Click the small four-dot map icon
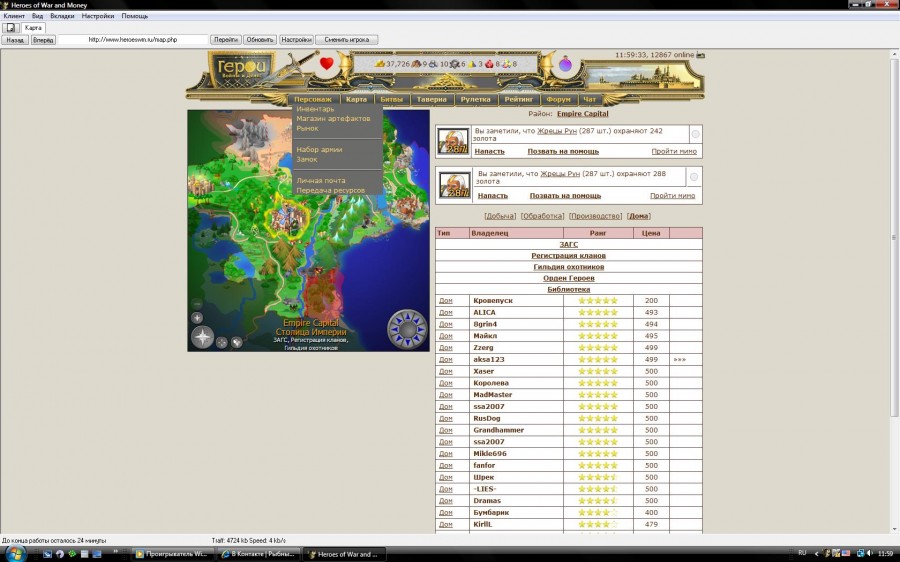Screen dimensions: 900x562 point(222,343)
